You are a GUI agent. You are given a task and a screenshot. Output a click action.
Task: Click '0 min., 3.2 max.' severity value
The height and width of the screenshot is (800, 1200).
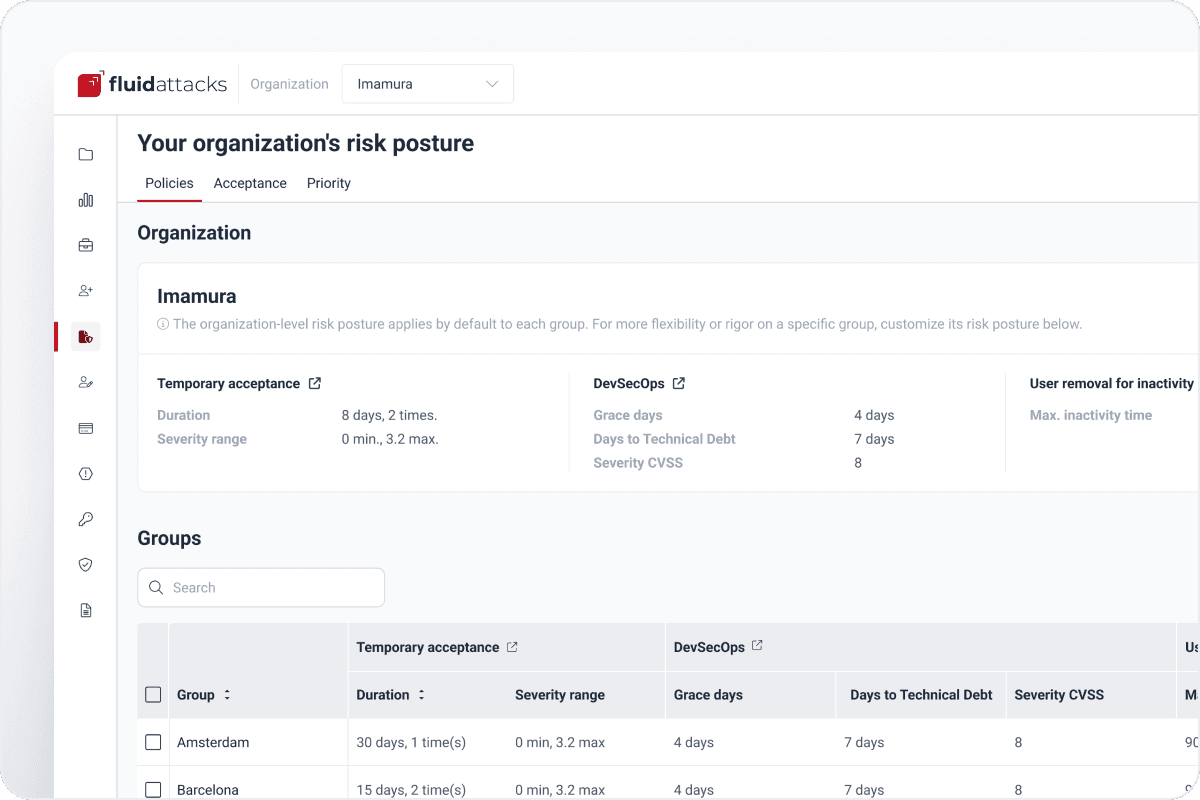coord(390,439)
